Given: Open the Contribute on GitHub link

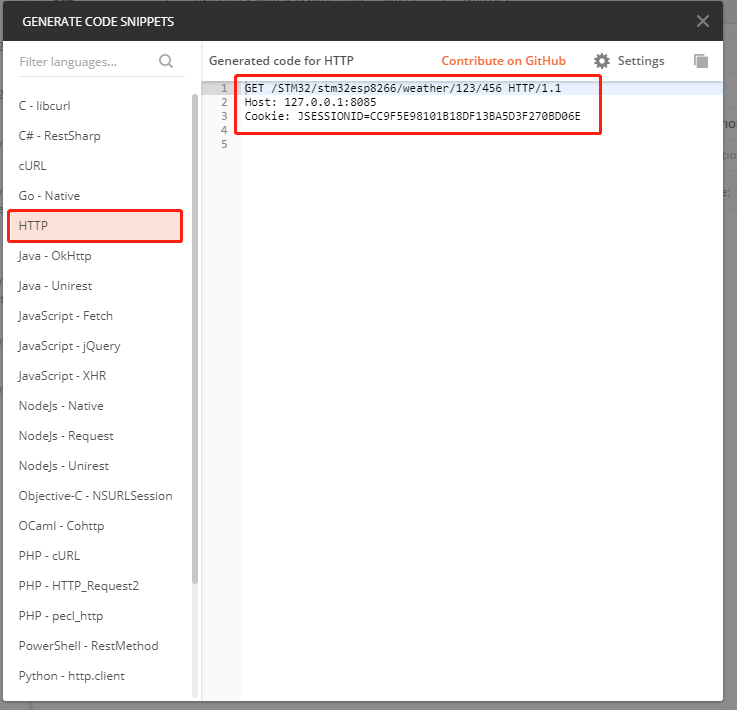Looking at the screenshot, I should pos(503,61).
